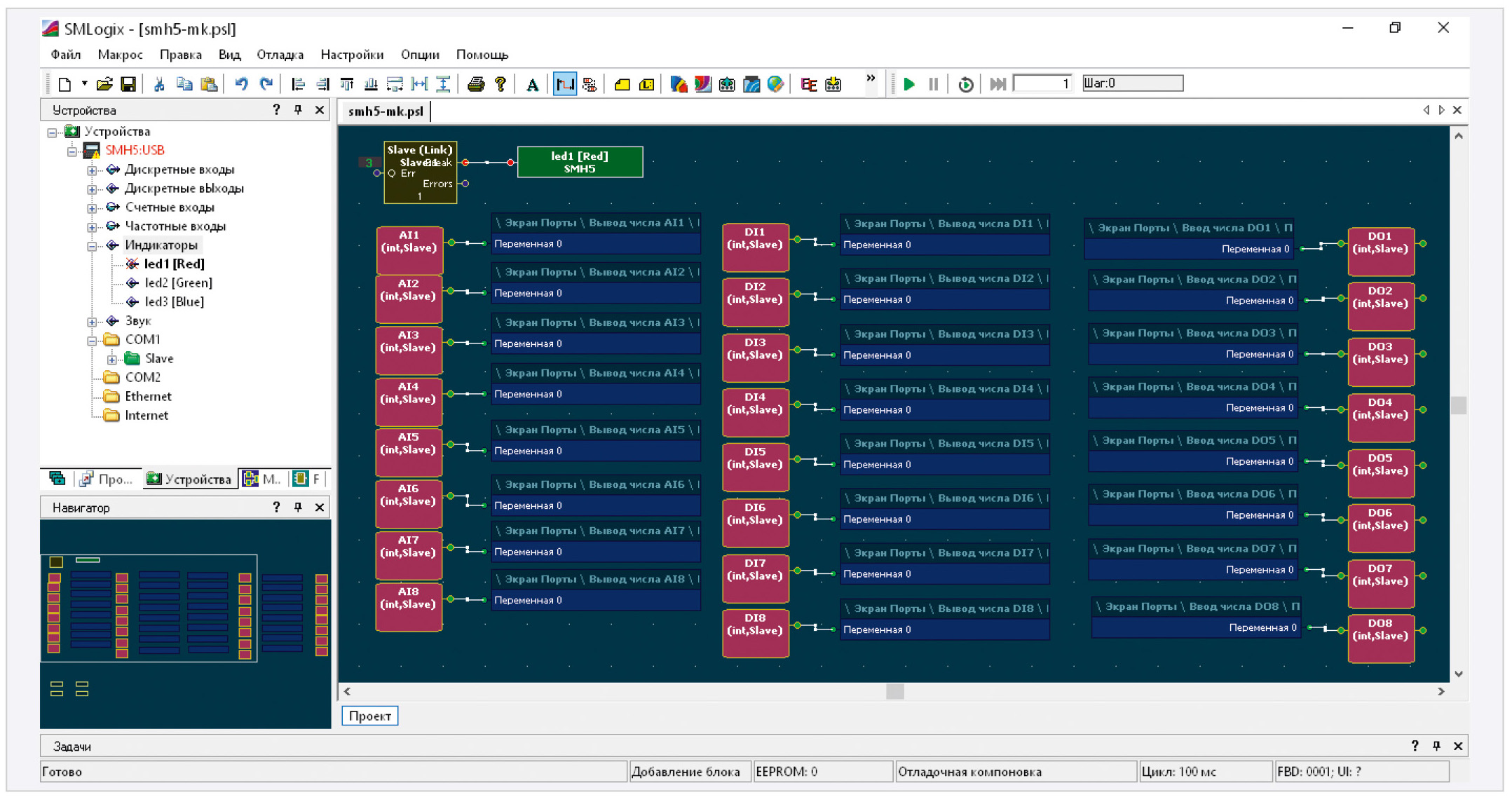Click the Save diskette icon
This screenshot has height=797, width=1512.
click(128, 84)
